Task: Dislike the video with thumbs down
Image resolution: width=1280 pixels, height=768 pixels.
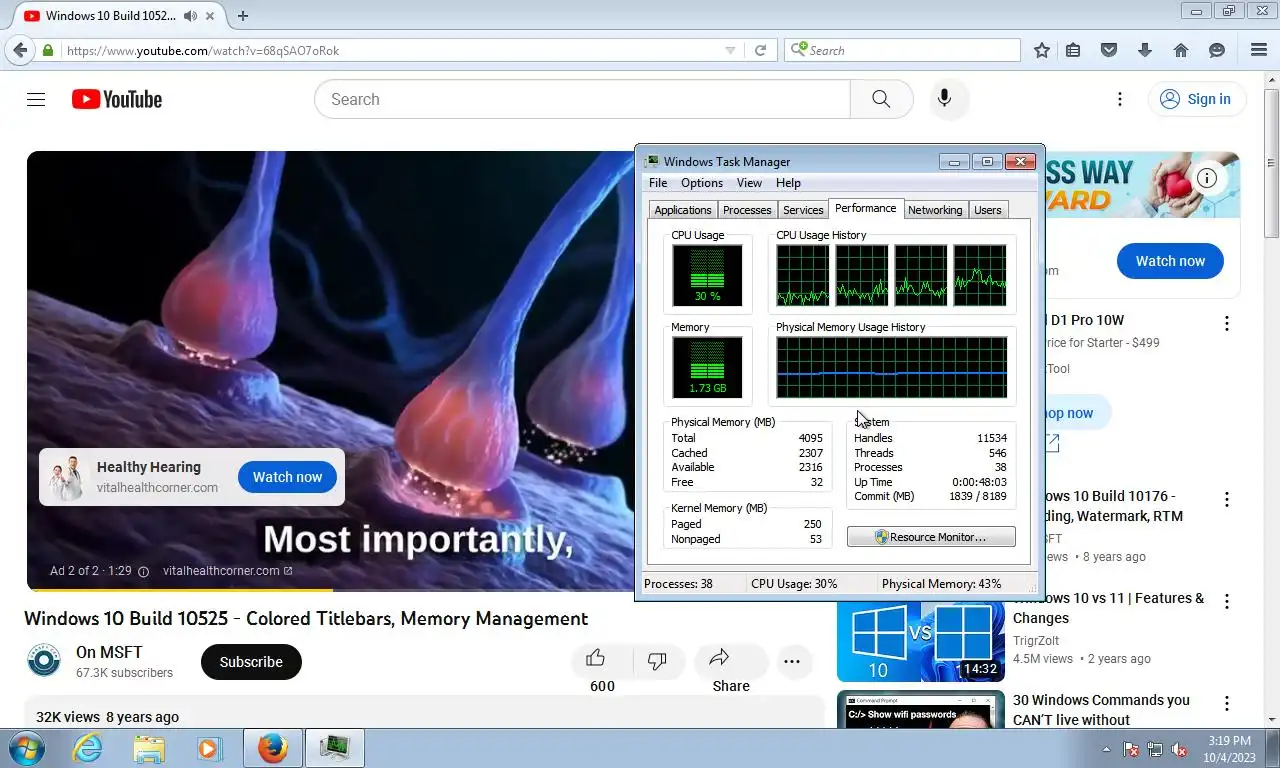Action: [657, 661]
